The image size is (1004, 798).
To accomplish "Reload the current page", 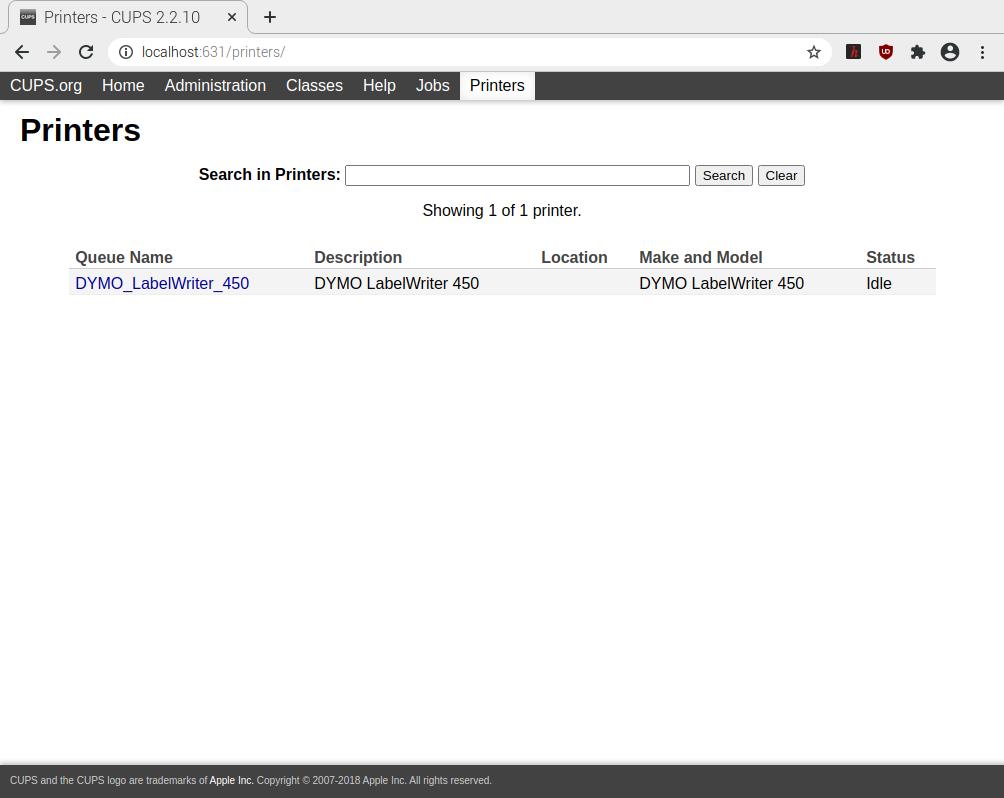I will tap(86, 52).
